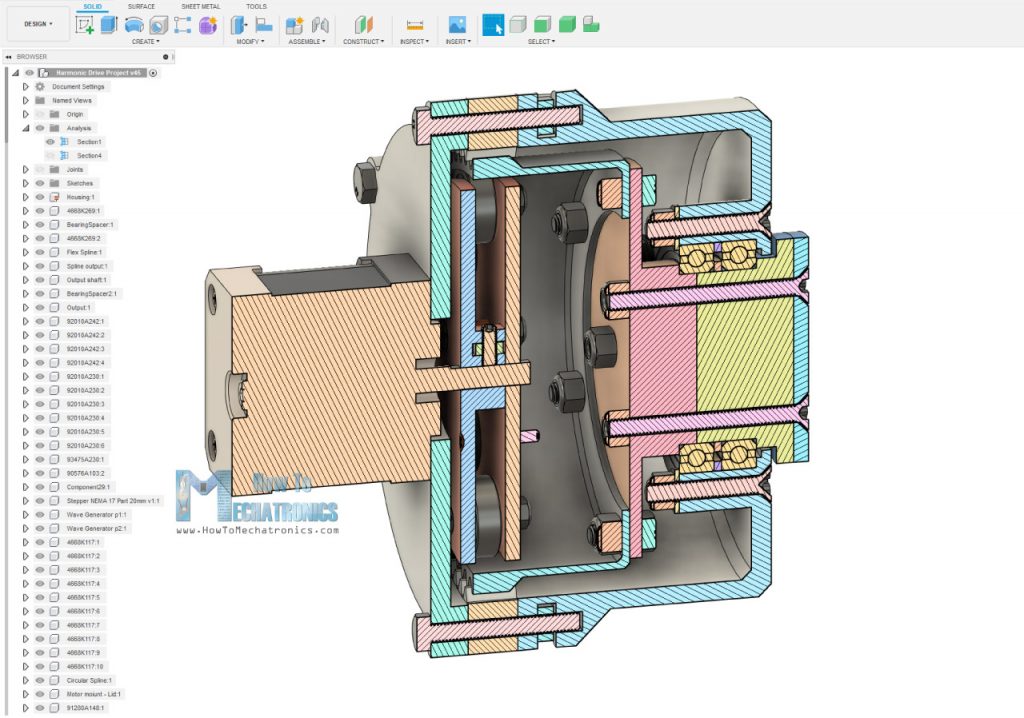The height and width of the screenshot is (718, 1024).
Task: Expand the Sketches folder
Action: pos(26,183)
